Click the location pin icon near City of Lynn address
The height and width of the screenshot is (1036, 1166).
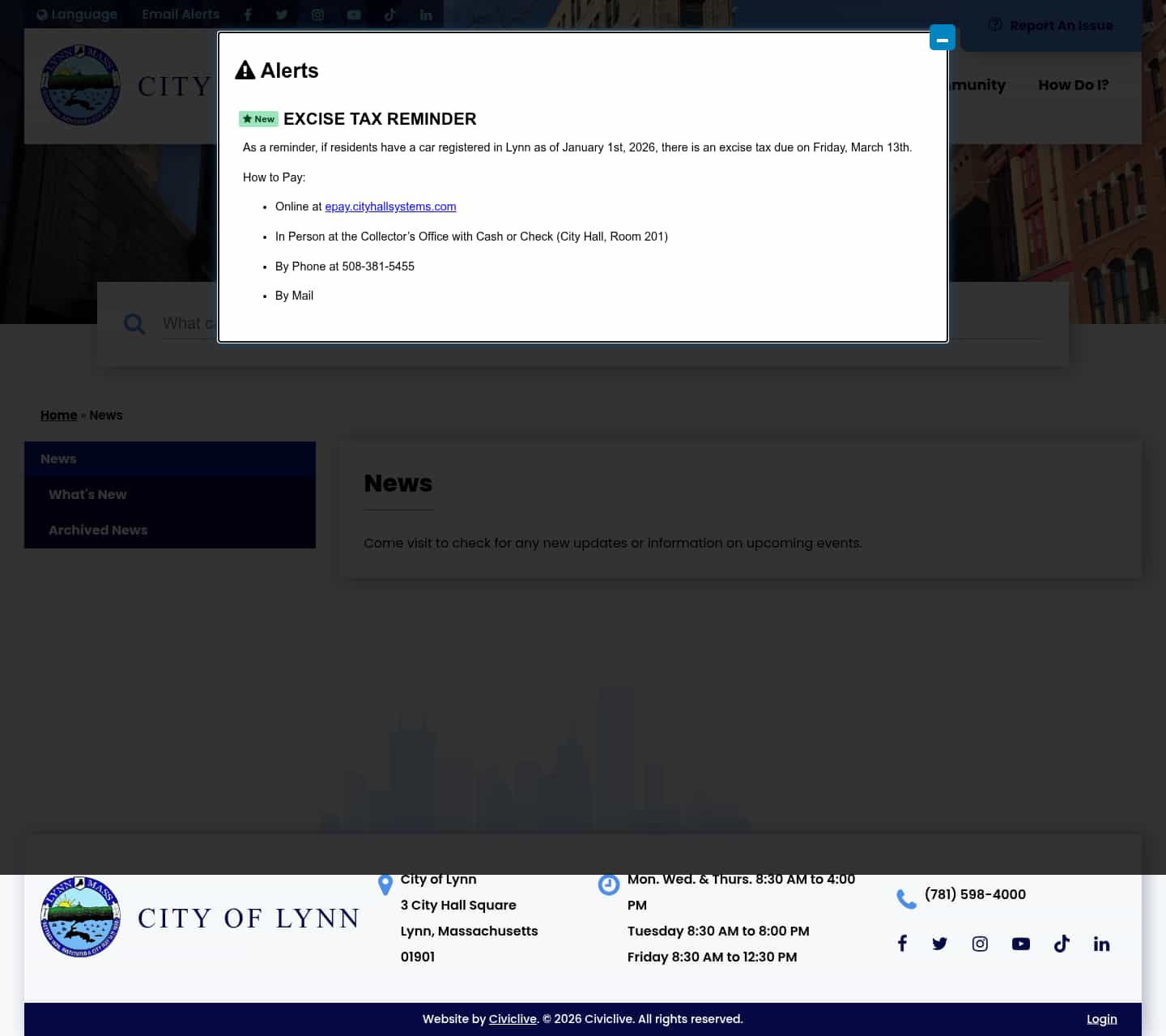[385, 885]
